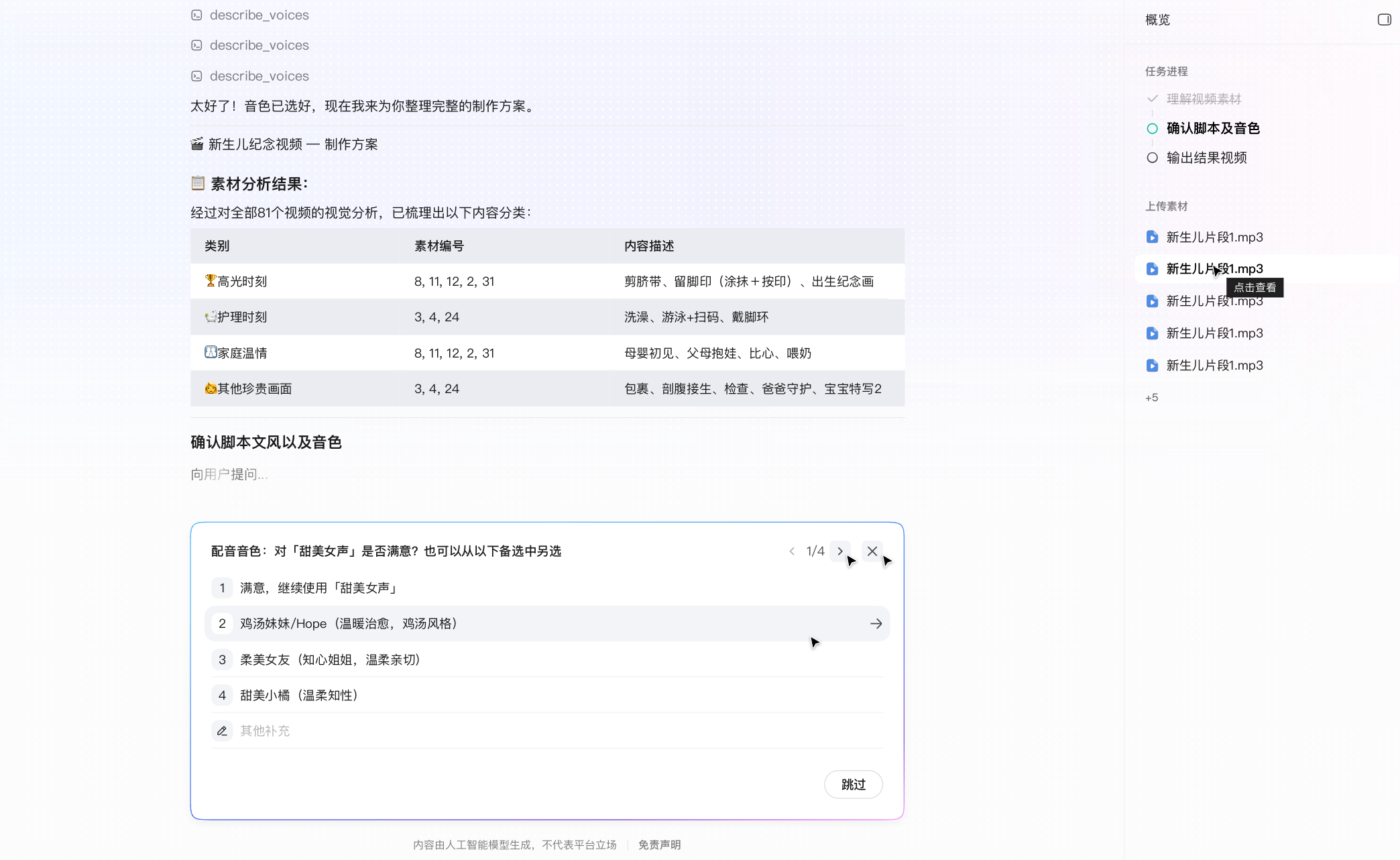
Task: Click file icon of fourth 新生儿片段1.mp3
Action: (x=1152, y=333)
